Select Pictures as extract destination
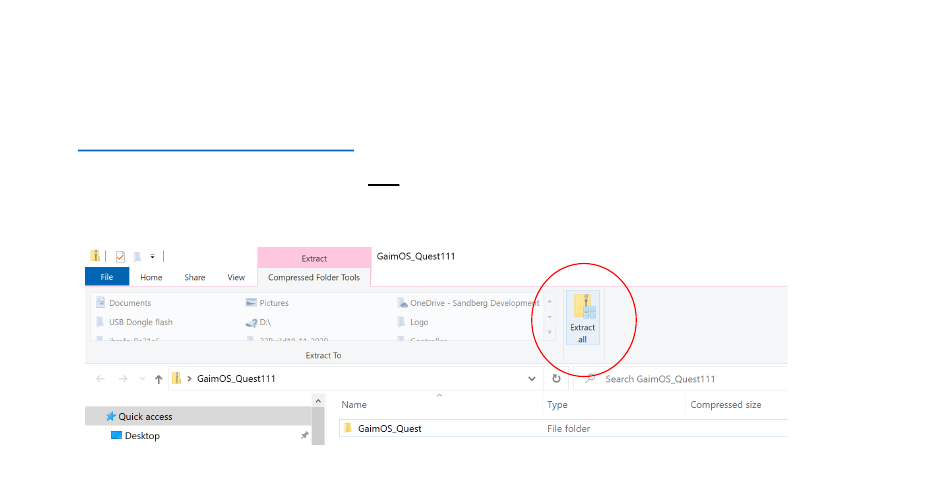This screenshot has width=950, height=477. point(268,303)
